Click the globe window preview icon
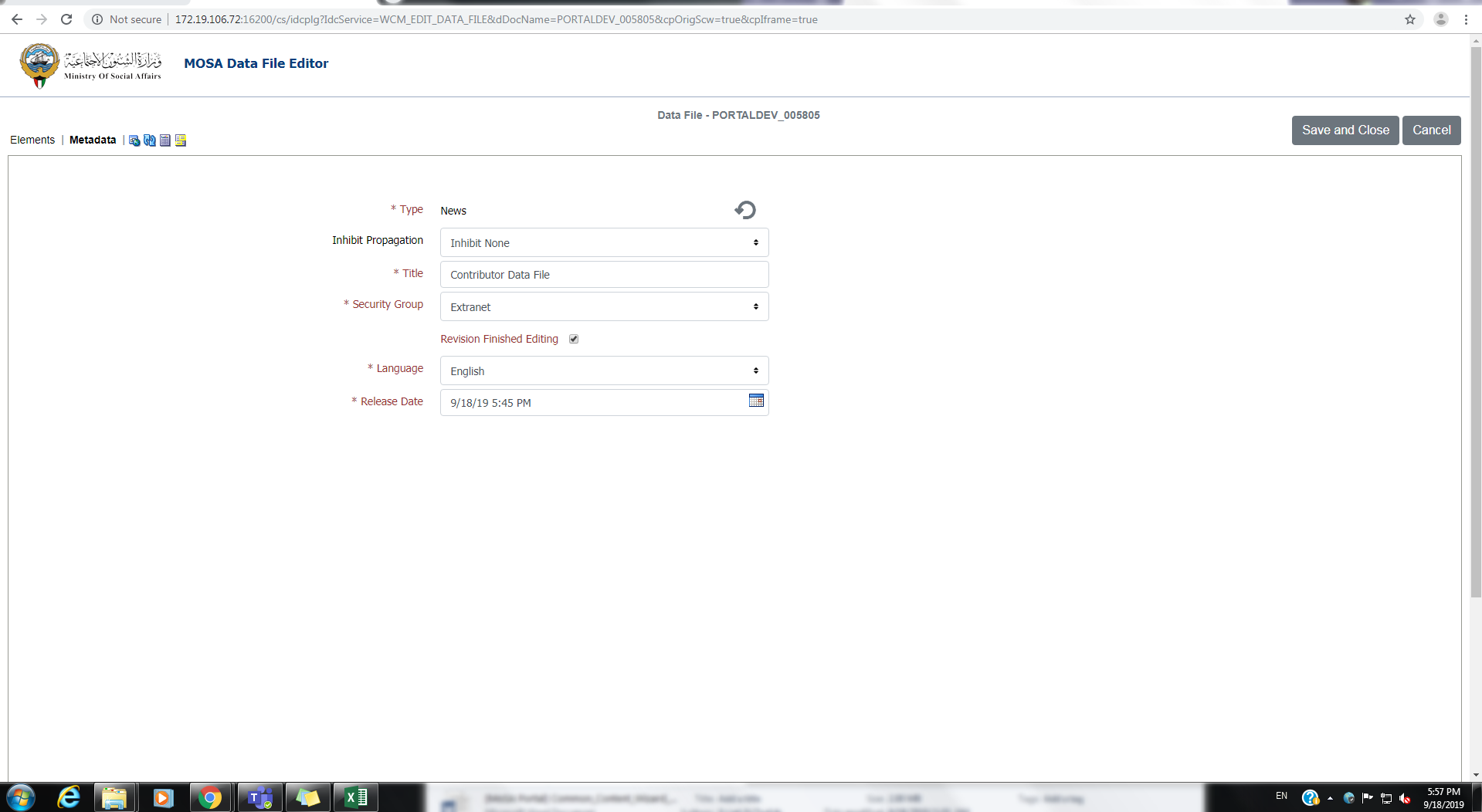Image resolution: width=1482 pixels, height=812 pixels. [x=134, y=140]
